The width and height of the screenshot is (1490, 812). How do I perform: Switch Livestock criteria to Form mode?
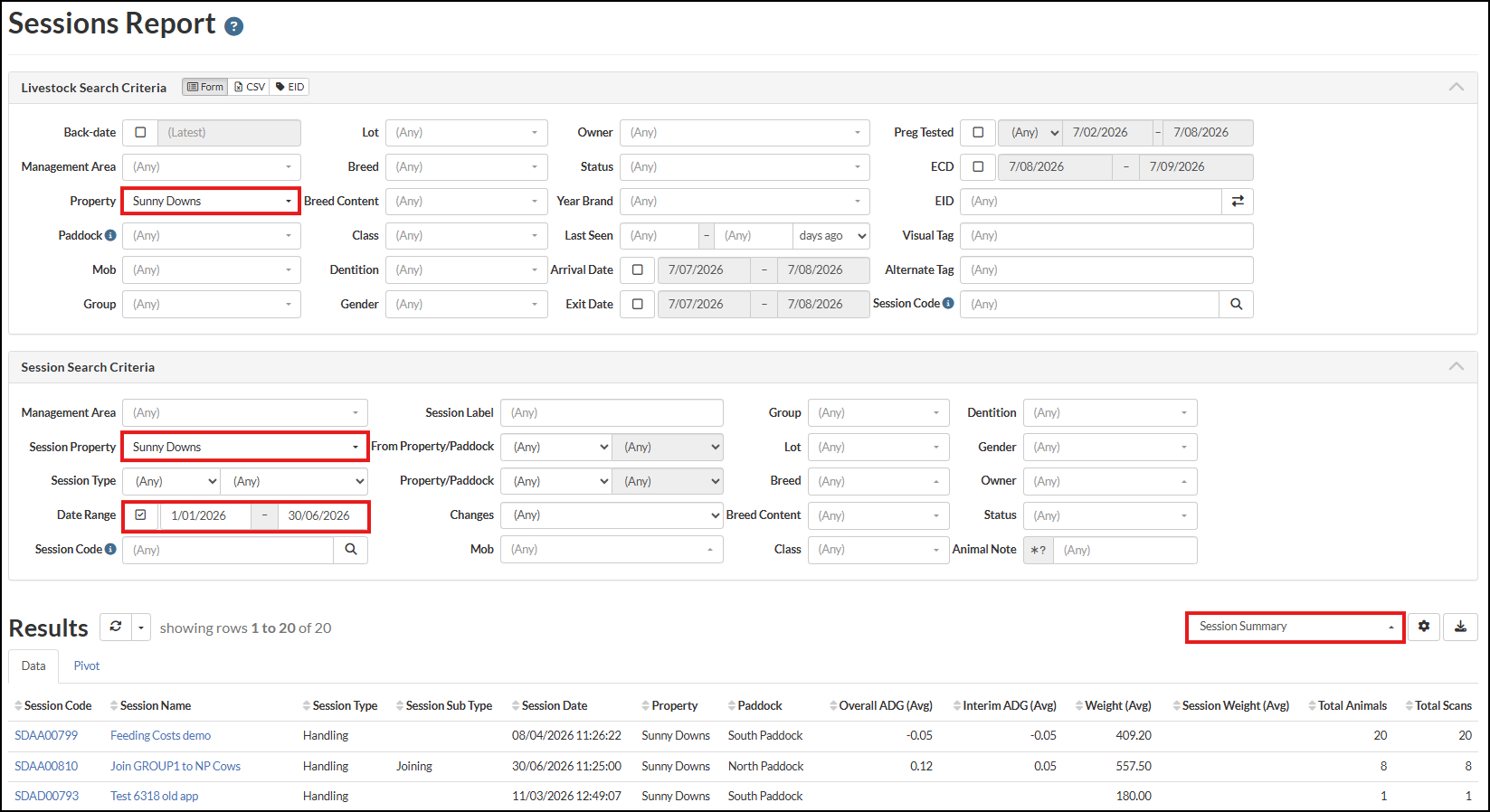pyautogui.click(x=205, y=87)
